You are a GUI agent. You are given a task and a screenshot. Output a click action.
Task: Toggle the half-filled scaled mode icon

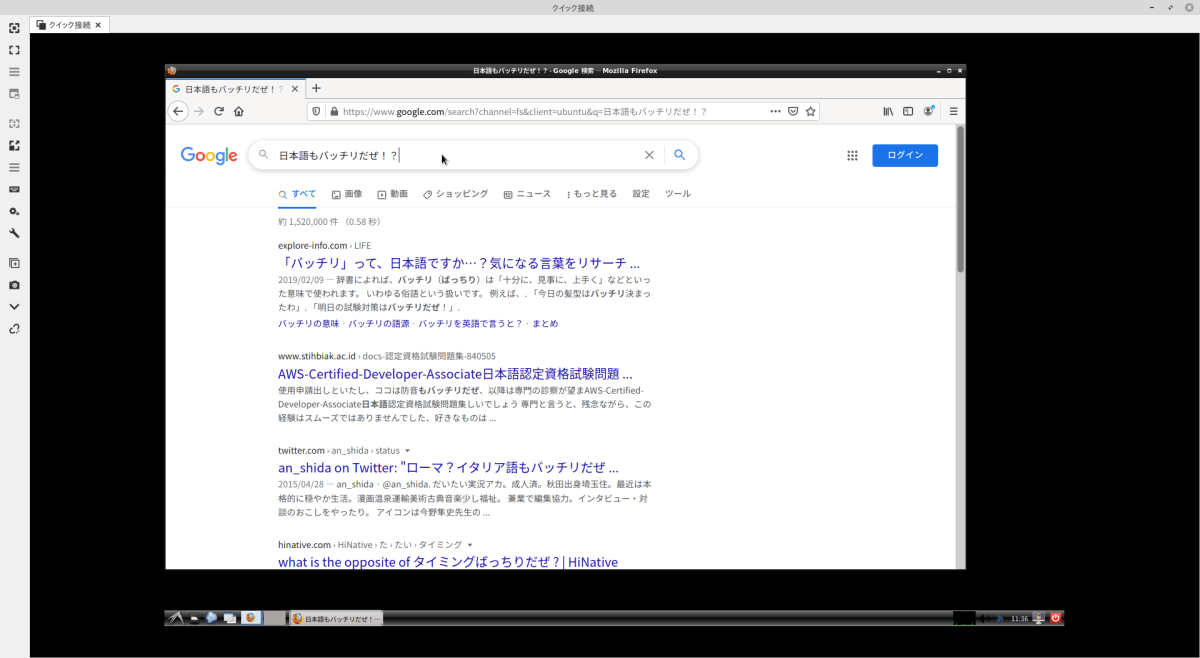point(14,145)
